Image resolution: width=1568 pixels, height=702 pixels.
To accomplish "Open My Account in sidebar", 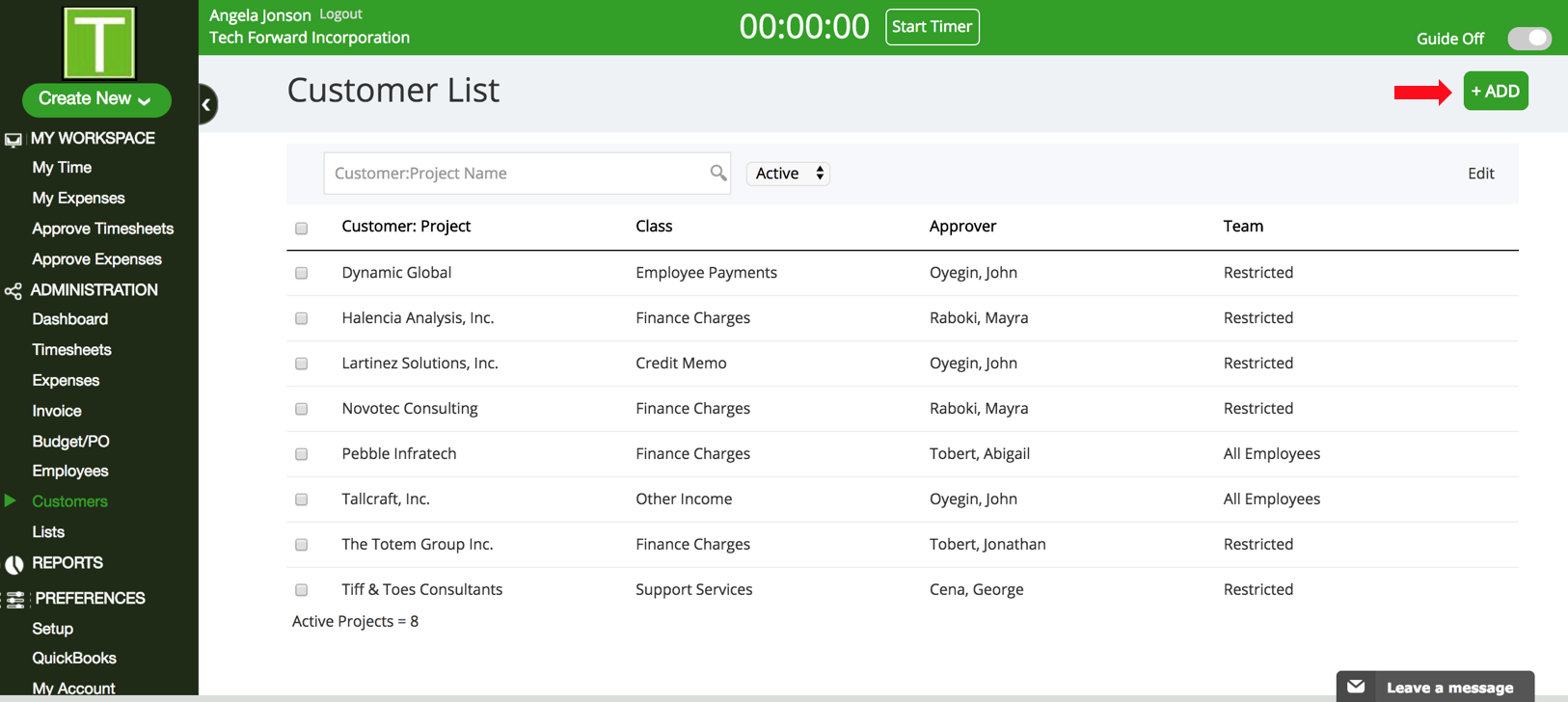I will tap(73, 688).
